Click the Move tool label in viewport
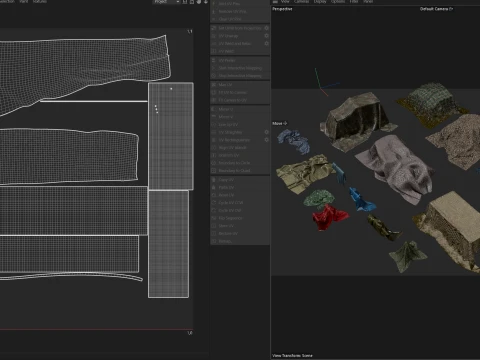480x360 pixels. [279, 123]
